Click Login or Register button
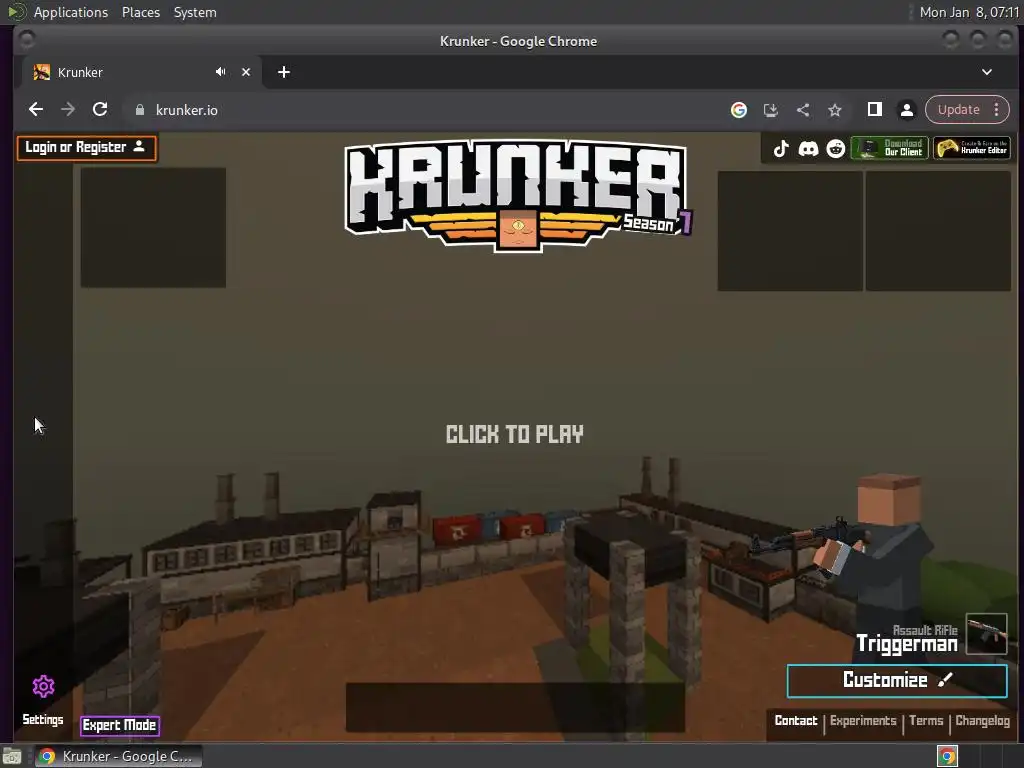1024x768 pixels. click(87, 148)
